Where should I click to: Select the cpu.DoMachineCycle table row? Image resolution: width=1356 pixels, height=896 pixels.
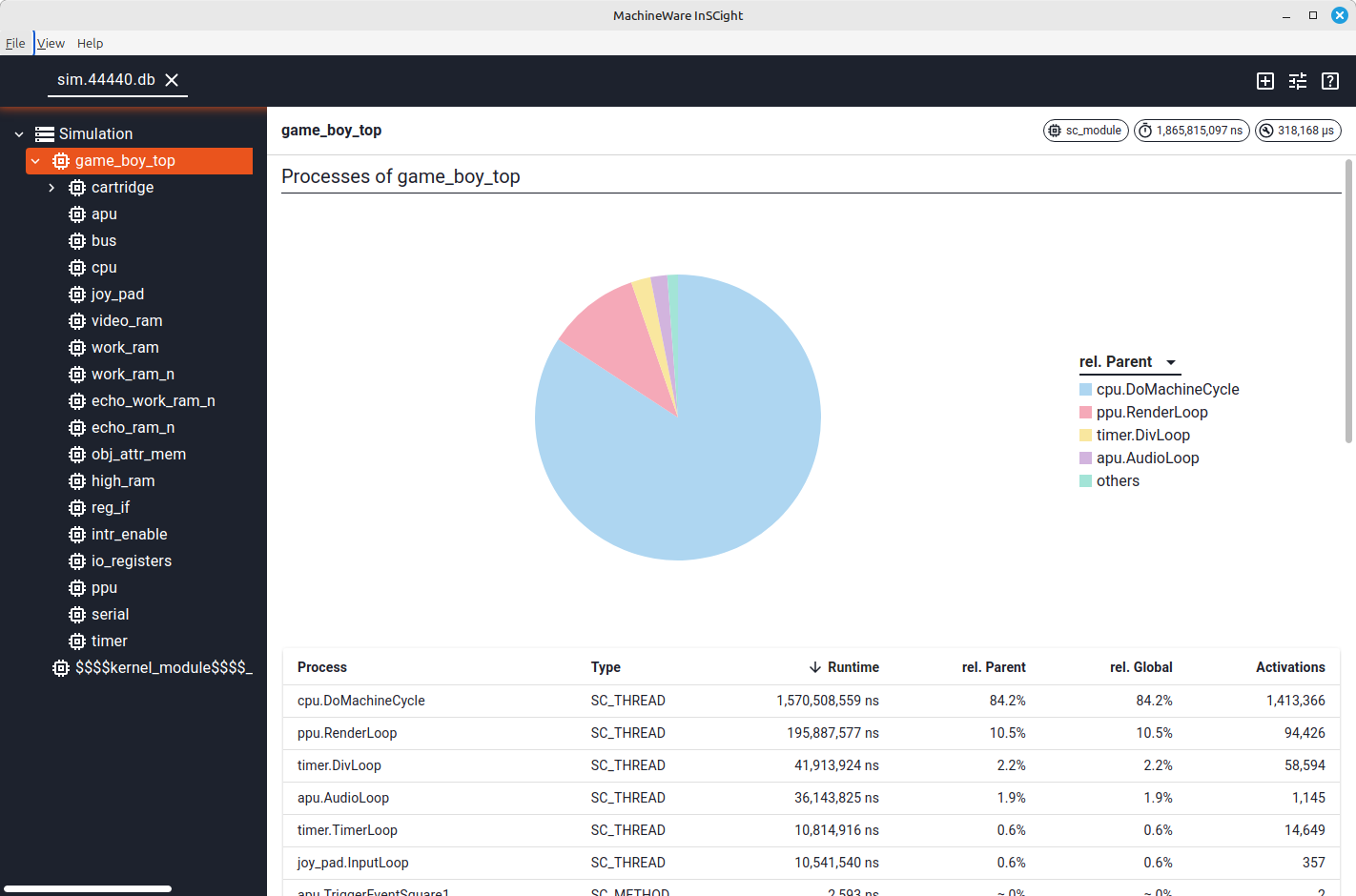click(812, 701)
